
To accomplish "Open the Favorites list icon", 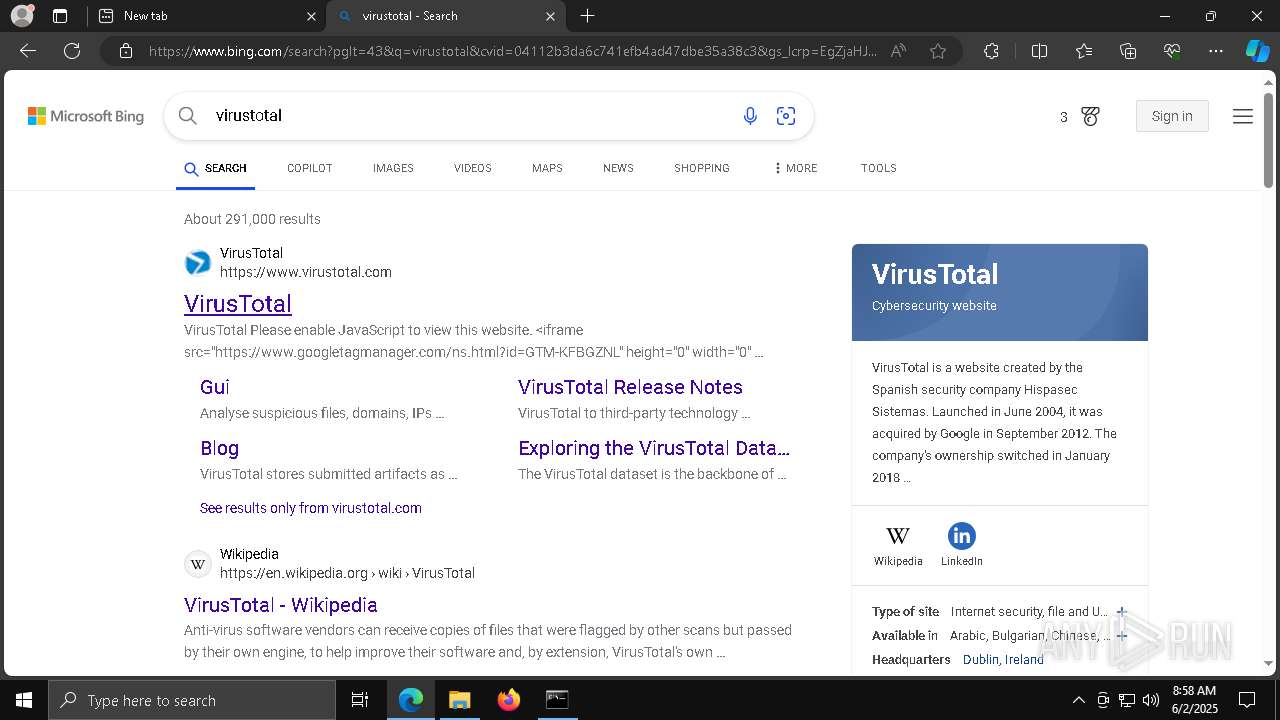I will pyautogui.click(x=1084, y=51).
